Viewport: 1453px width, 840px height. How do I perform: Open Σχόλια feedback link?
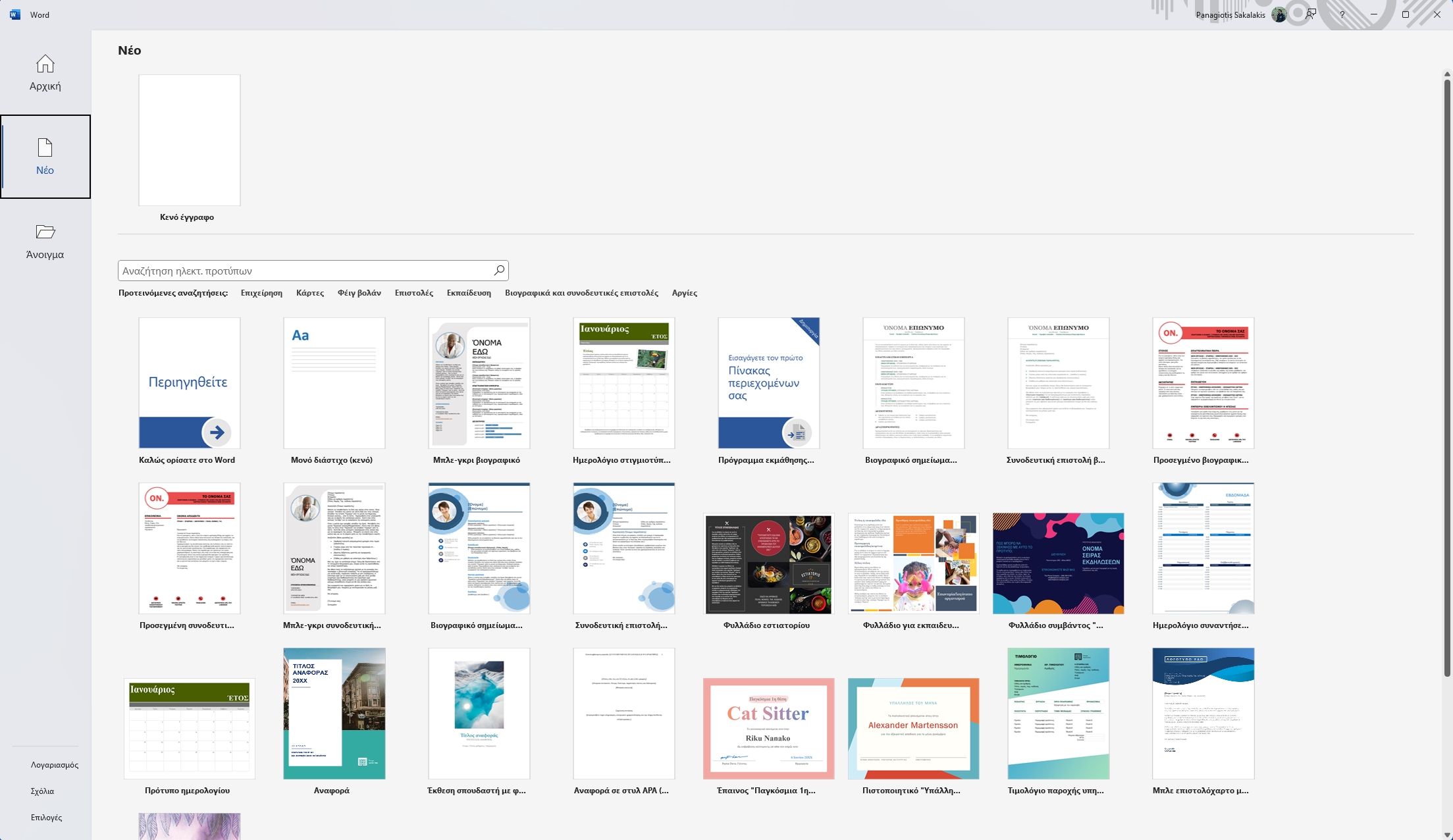[x=41, y=791]
